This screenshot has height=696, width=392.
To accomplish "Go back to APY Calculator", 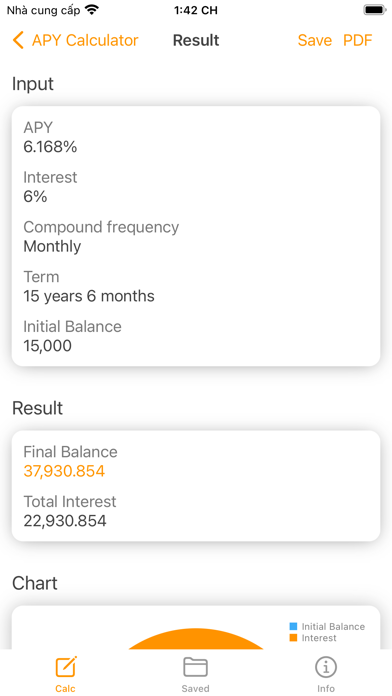I will tap(75, 40).
